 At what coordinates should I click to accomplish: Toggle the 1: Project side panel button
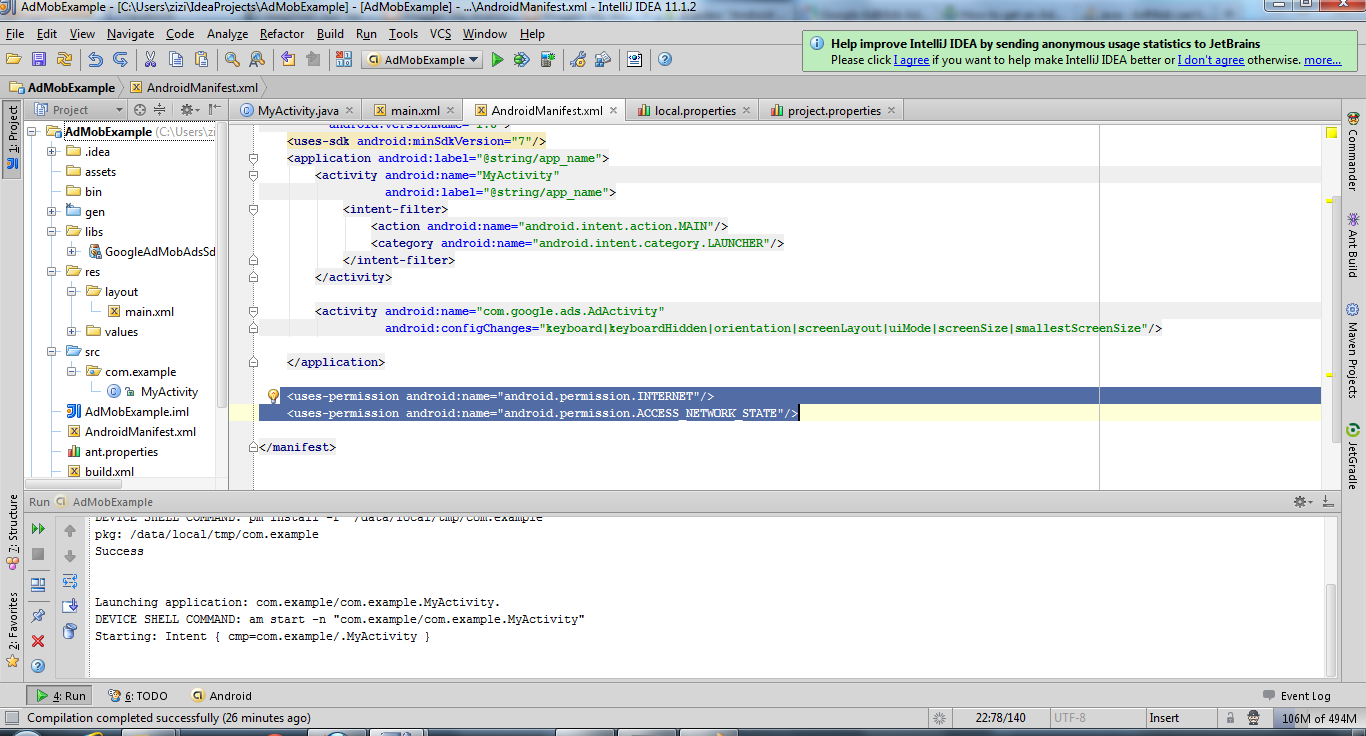[x=12, y=138]
